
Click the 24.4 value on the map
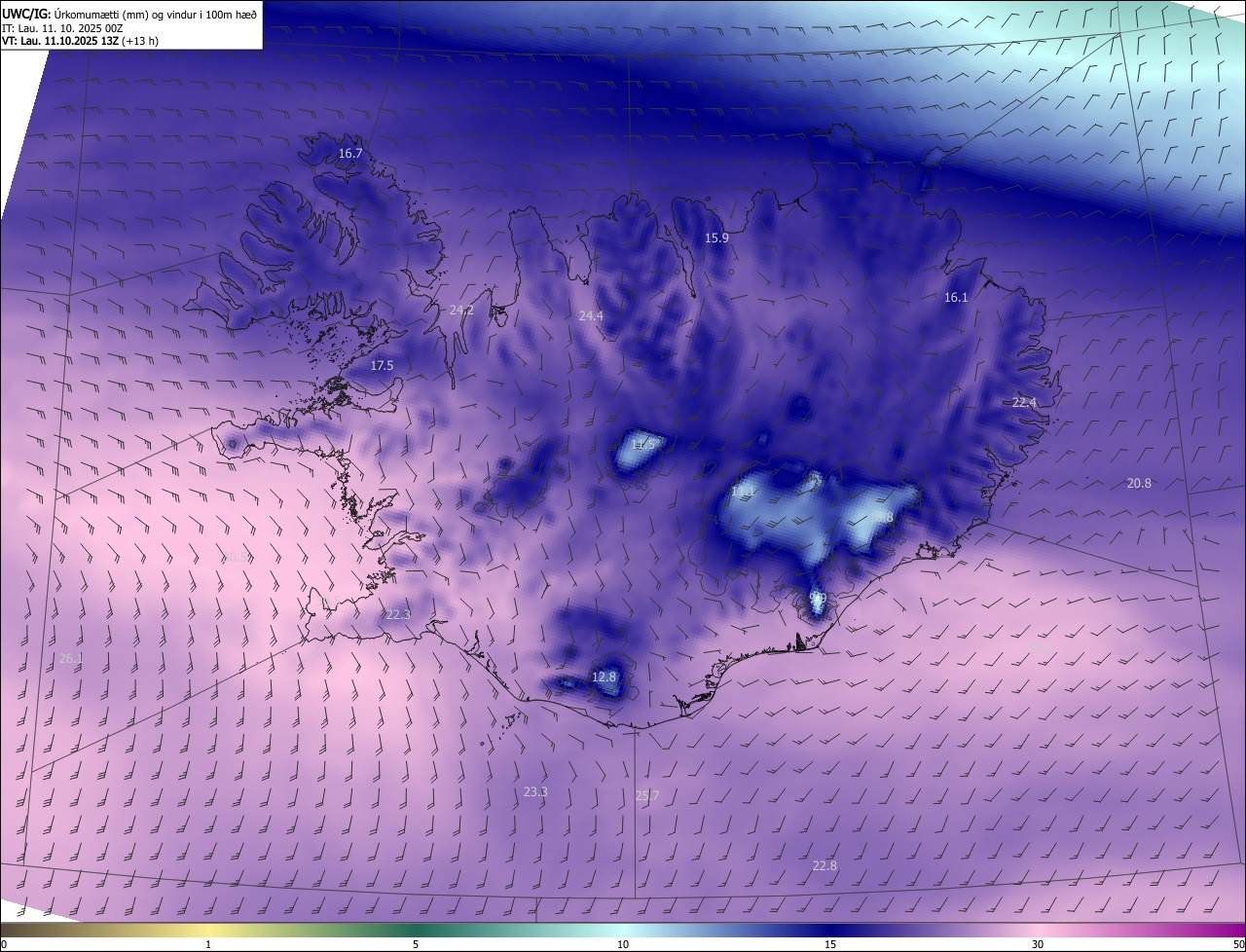(x=591, y=316)
